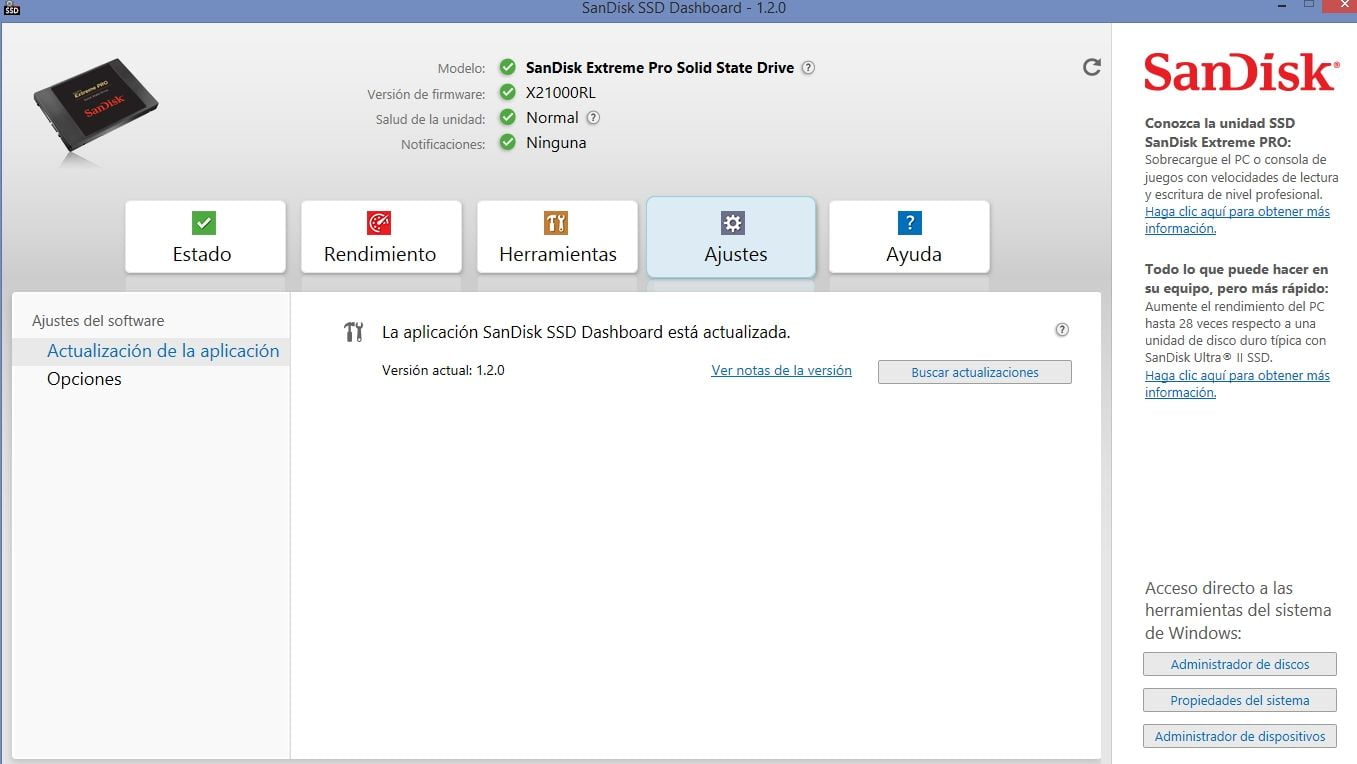Click the wrench icon by the update message
This screenshot has height=764, width=1357.
(x=353, y=332)
